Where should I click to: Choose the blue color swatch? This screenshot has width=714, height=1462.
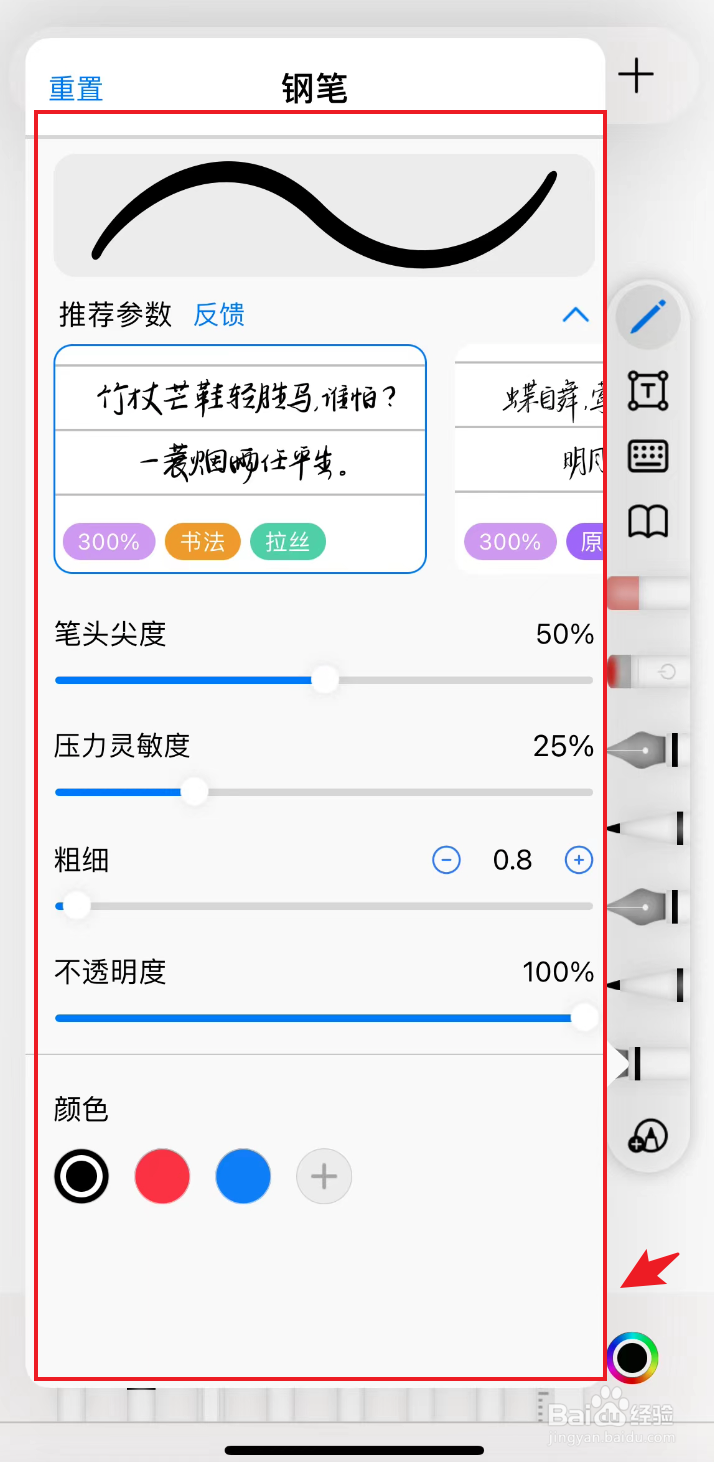pyautogui.click(x=243, y=1175)
